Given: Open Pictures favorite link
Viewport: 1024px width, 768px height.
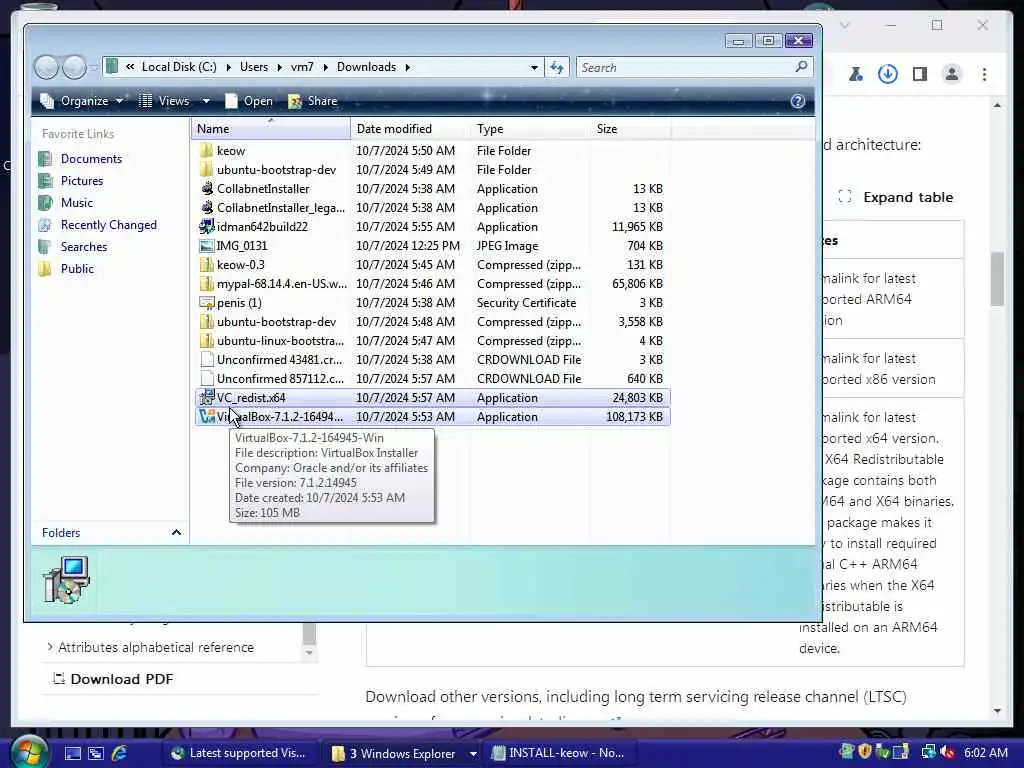Looking at the screenshot, I should [82, 181].
